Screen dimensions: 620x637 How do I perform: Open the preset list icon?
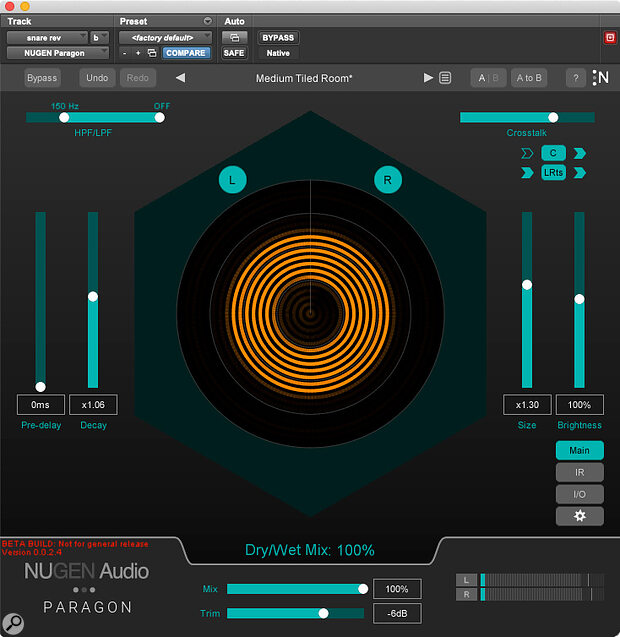(x=445, y=78)
